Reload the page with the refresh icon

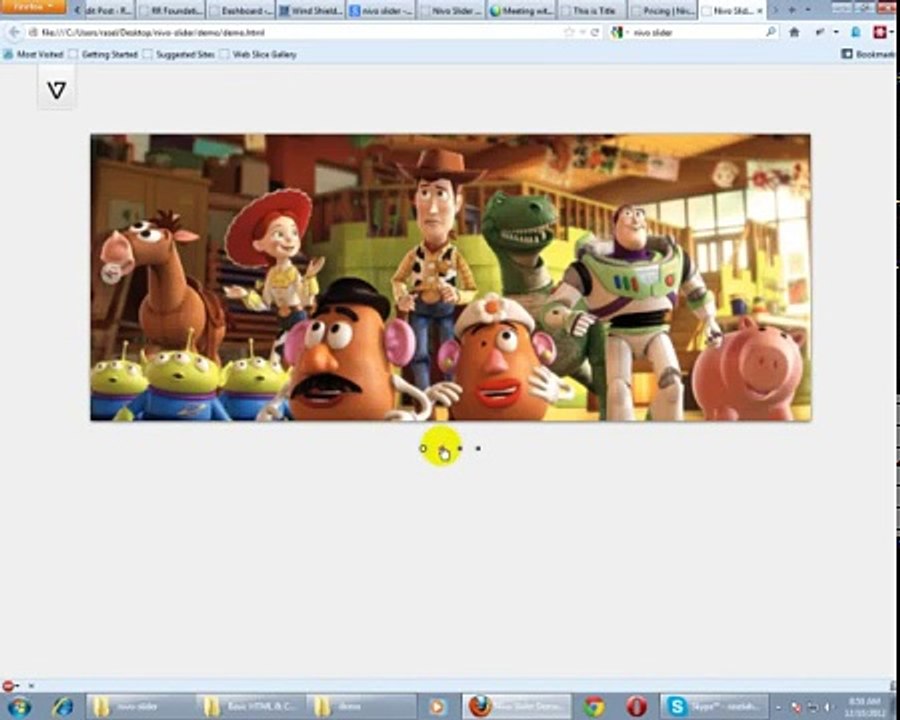595,33
